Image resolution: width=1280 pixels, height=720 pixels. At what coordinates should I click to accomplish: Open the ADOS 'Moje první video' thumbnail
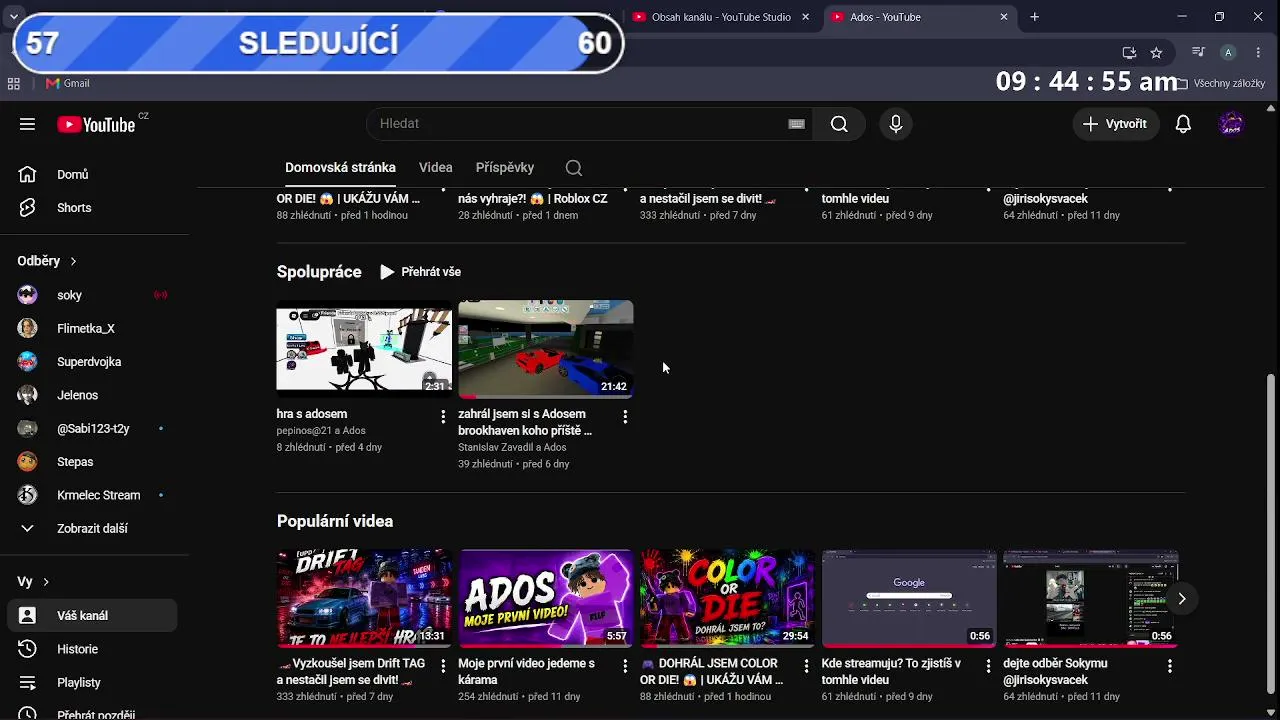pyautogui.click(x=546, y=598)
